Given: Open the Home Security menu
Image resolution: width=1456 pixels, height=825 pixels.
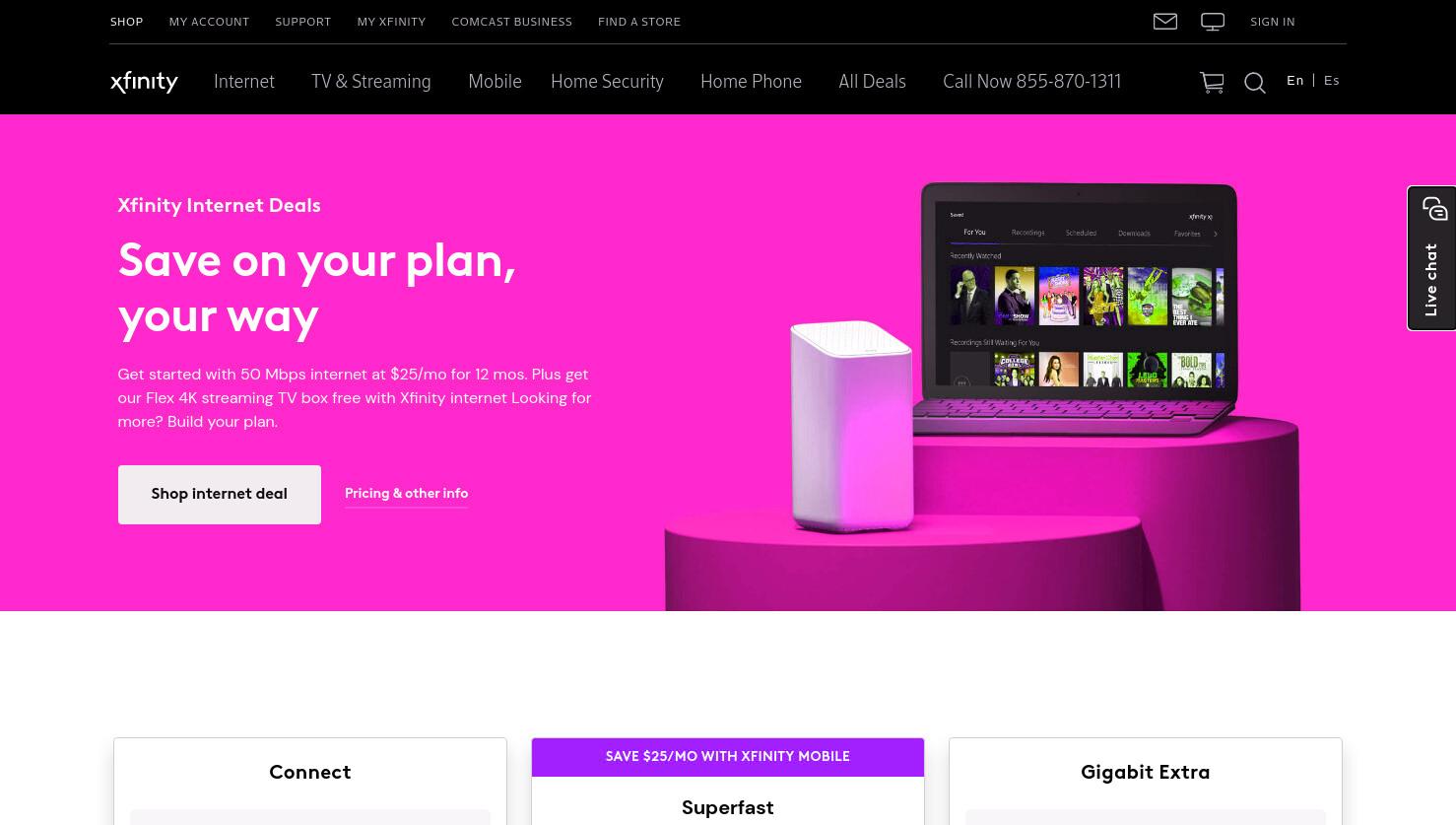Looking at the screenshot, I should tap(607, 82).
